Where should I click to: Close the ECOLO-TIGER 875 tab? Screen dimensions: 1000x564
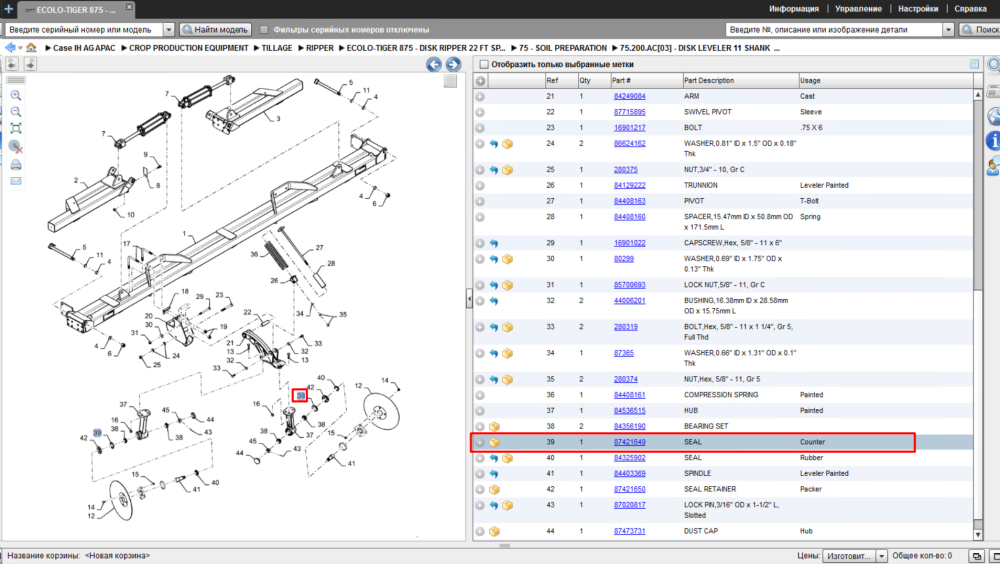pos(129,6)
